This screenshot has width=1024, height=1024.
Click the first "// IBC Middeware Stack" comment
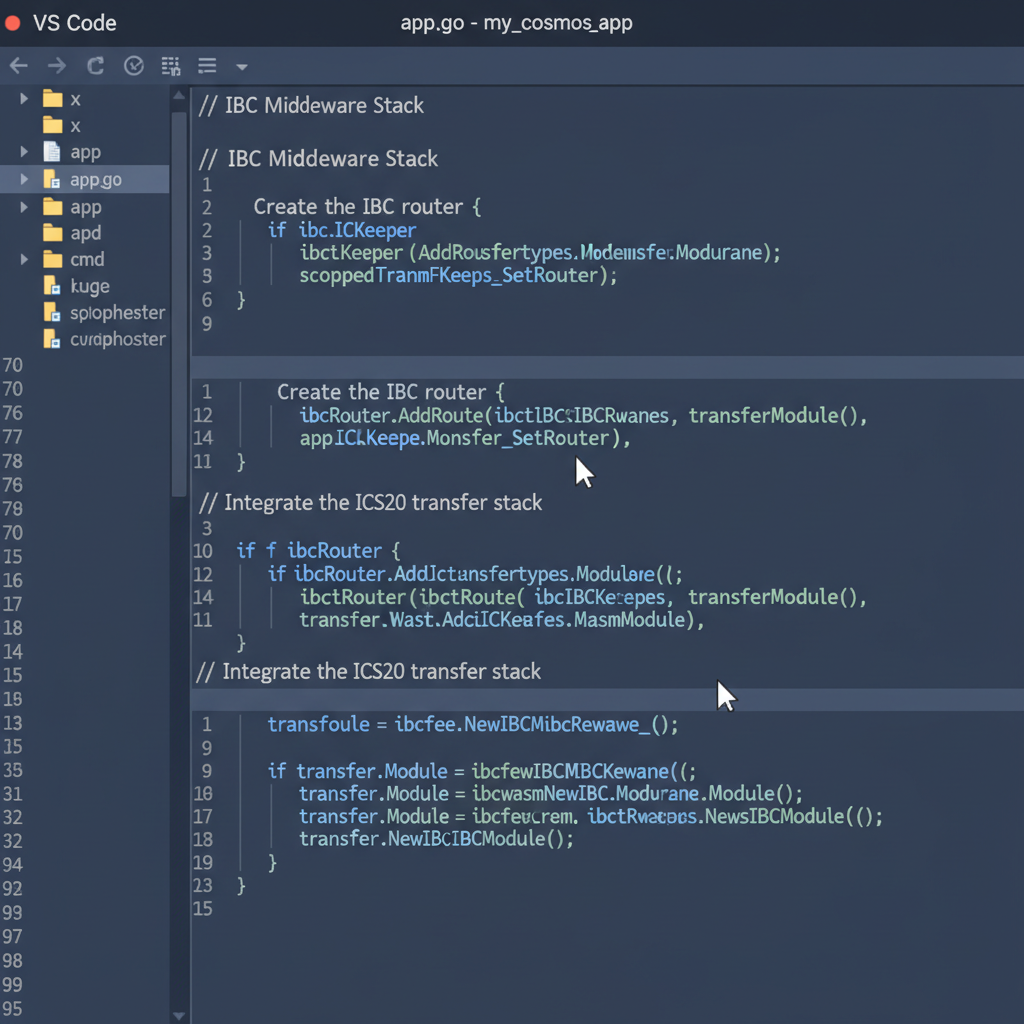(311, 106)
